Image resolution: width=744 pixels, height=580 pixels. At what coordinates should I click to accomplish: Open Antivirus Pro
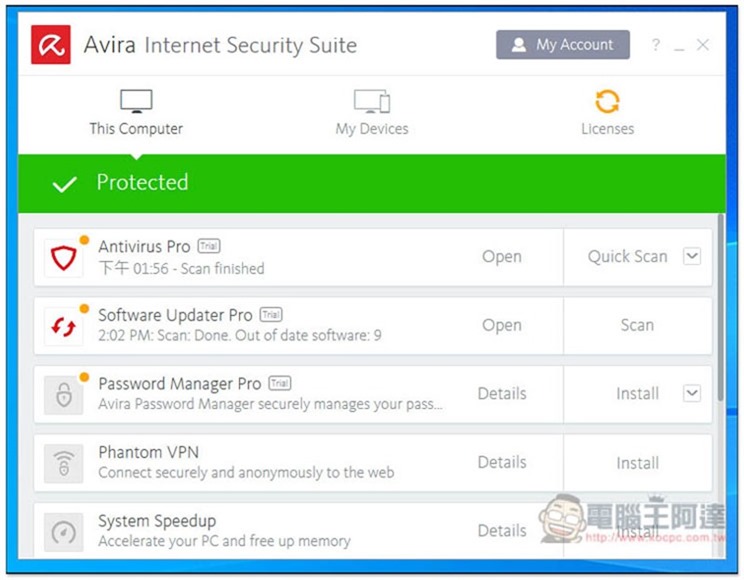pos(502,257)
